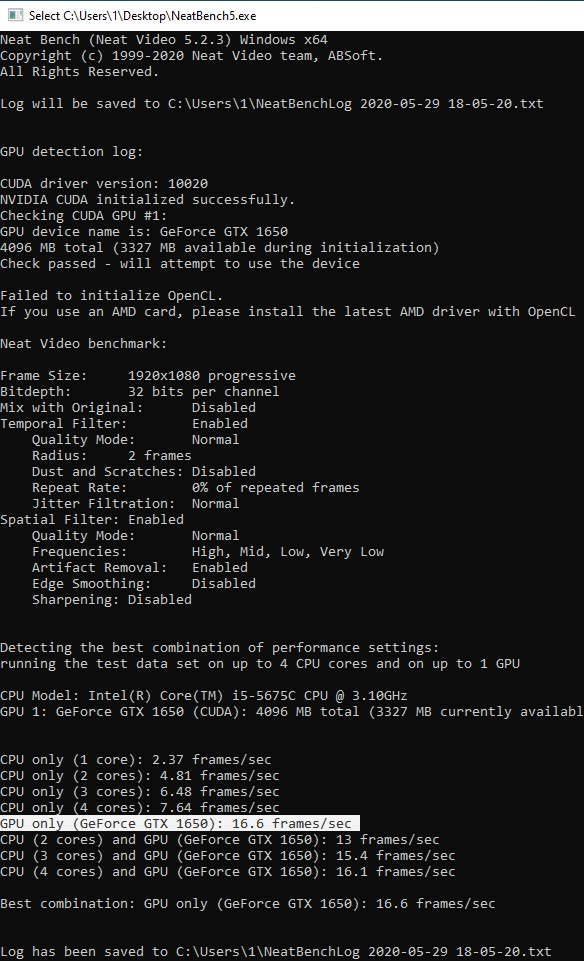
Task: Click highlighted 'GPU only (GeForce GTX 1650): 16.6 frames/sec'
Action: [x=180, y=823]
